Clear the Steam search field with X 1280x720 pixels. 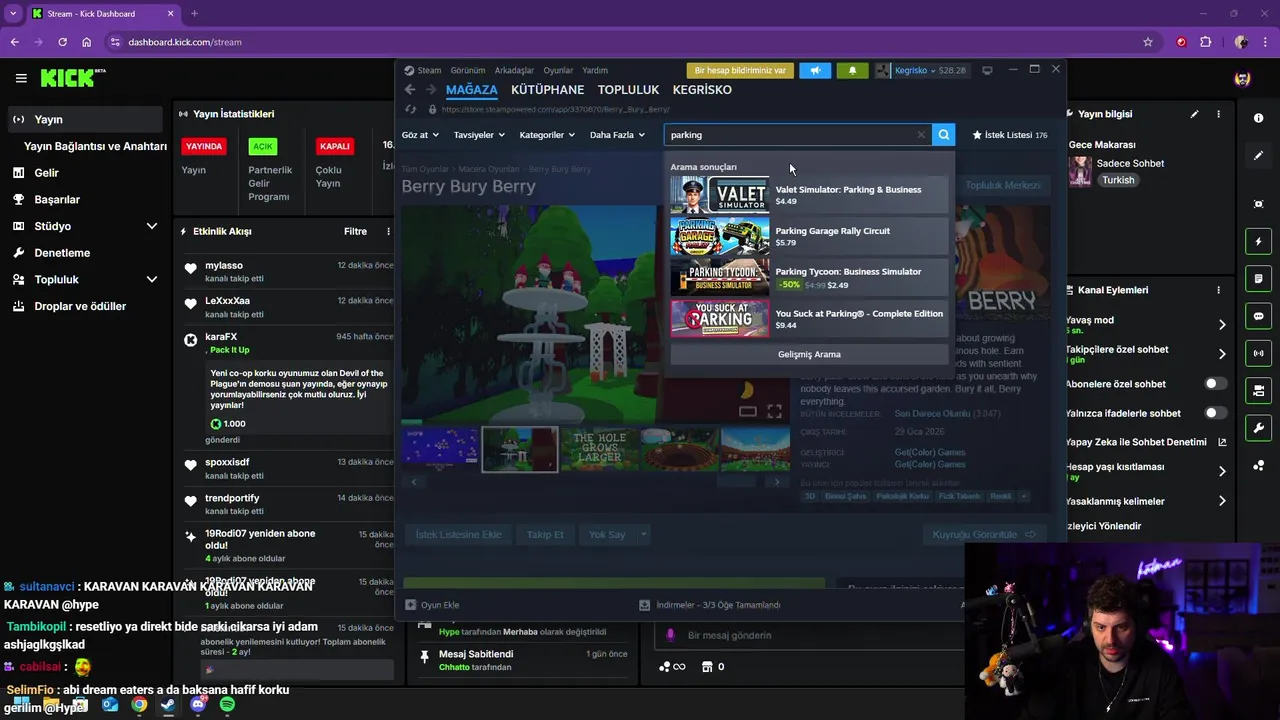[921, 135]
